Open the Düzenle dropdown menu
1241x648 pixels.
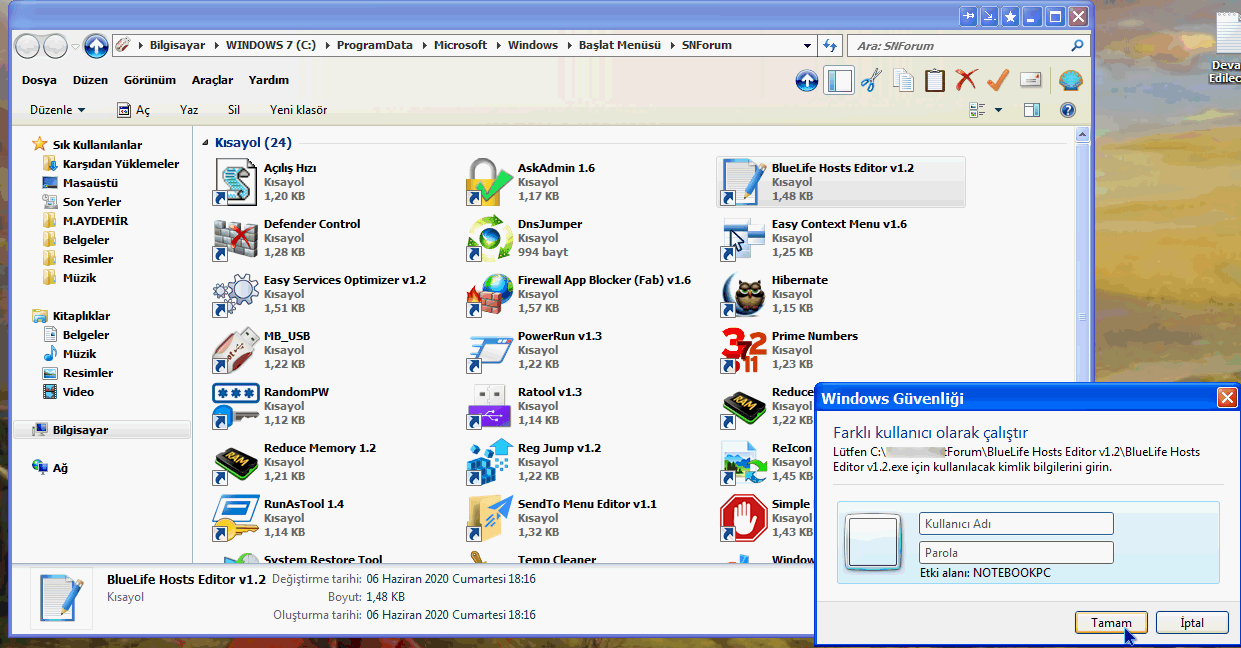coord(58,110)
